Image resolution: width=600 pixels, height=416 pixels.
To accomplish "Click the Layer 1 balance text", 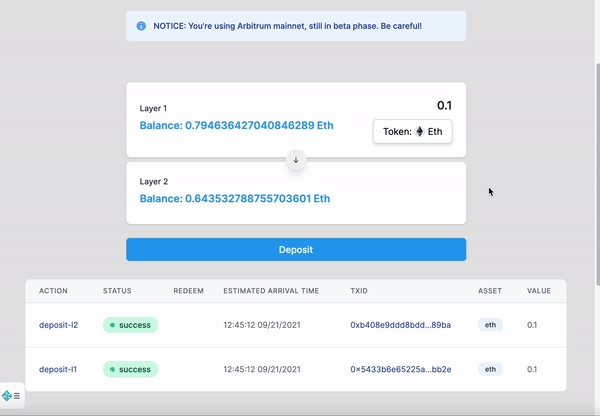I will (236, 126).
